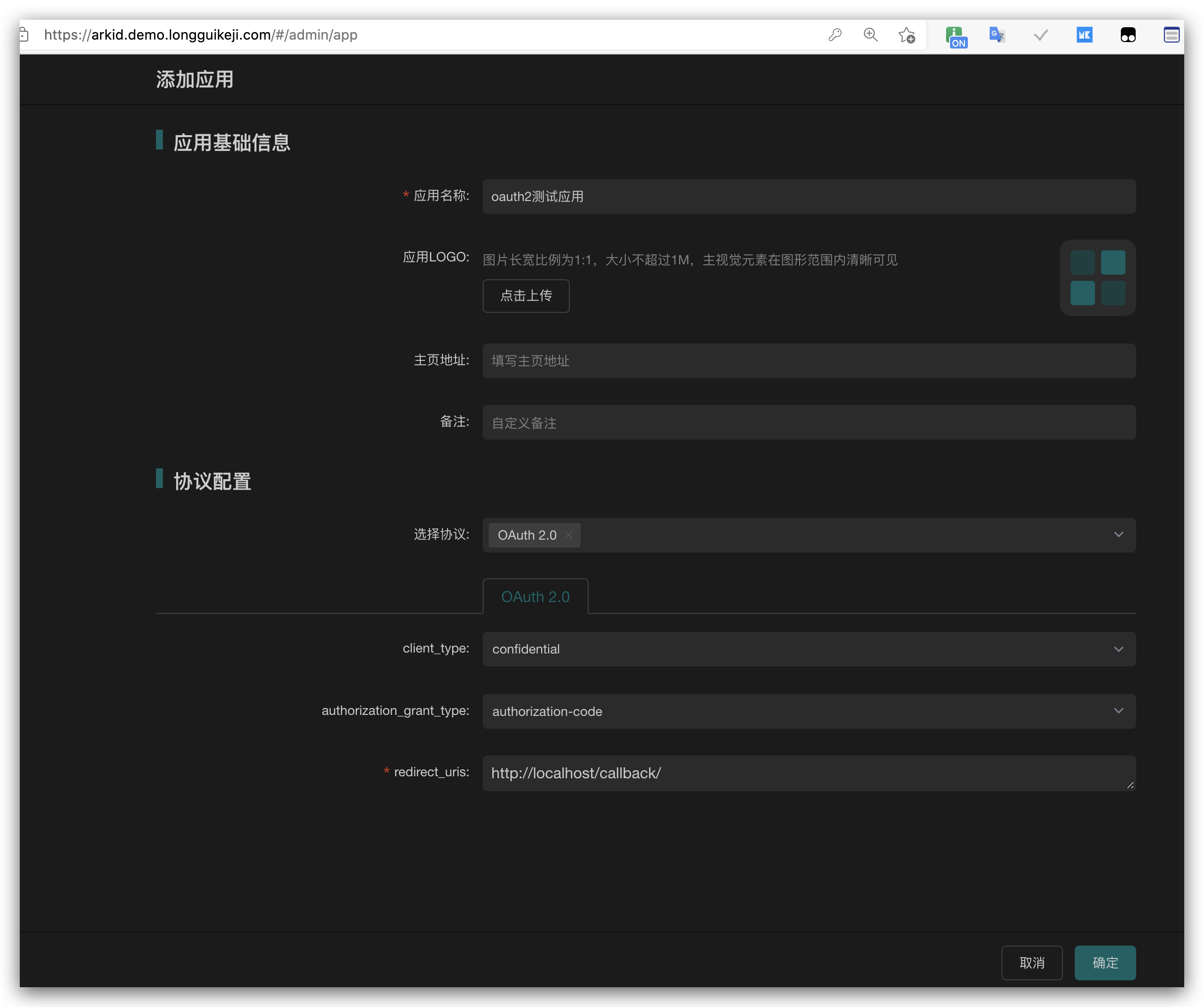Screen dimensions: 1204x1007
Task: Click the password key icon in address bar
Action: click(x=835, y=35)
